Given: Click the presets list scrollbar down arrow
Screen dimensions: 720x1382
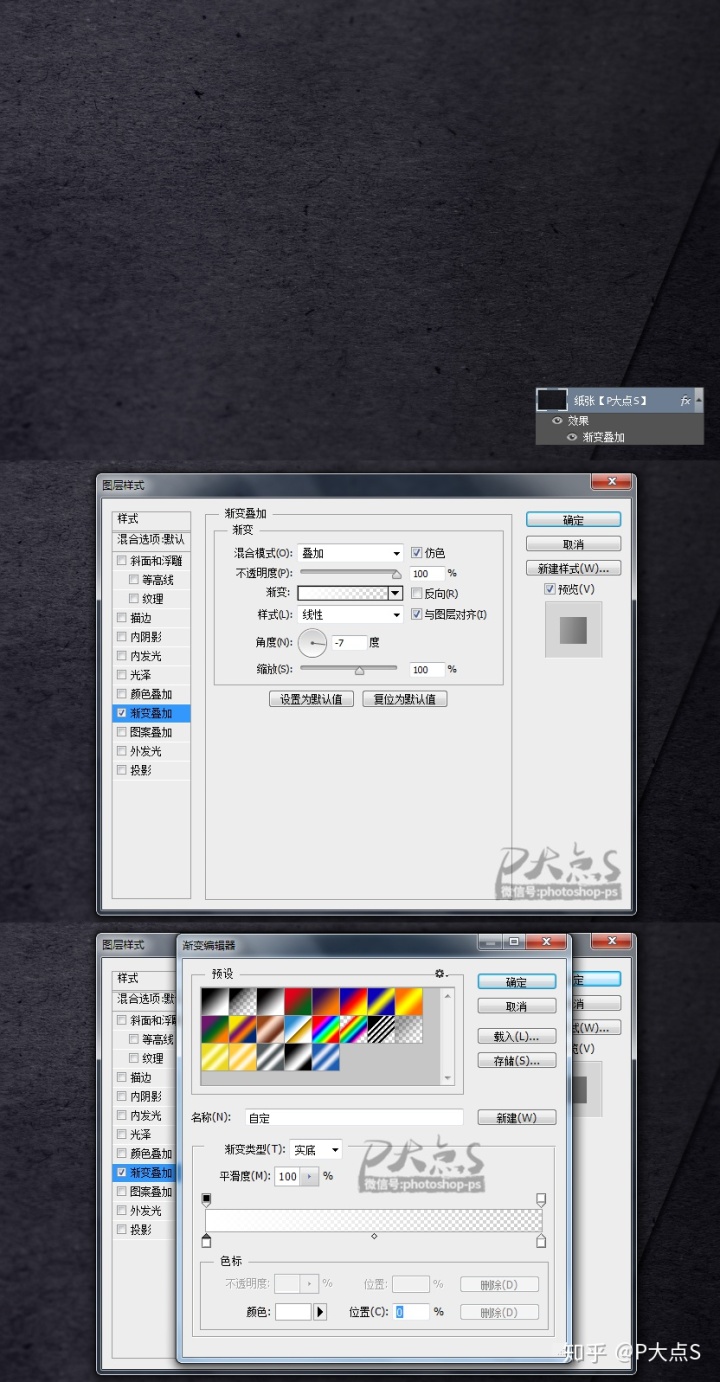Looking at the screenshot, I should pos(447,1078).
